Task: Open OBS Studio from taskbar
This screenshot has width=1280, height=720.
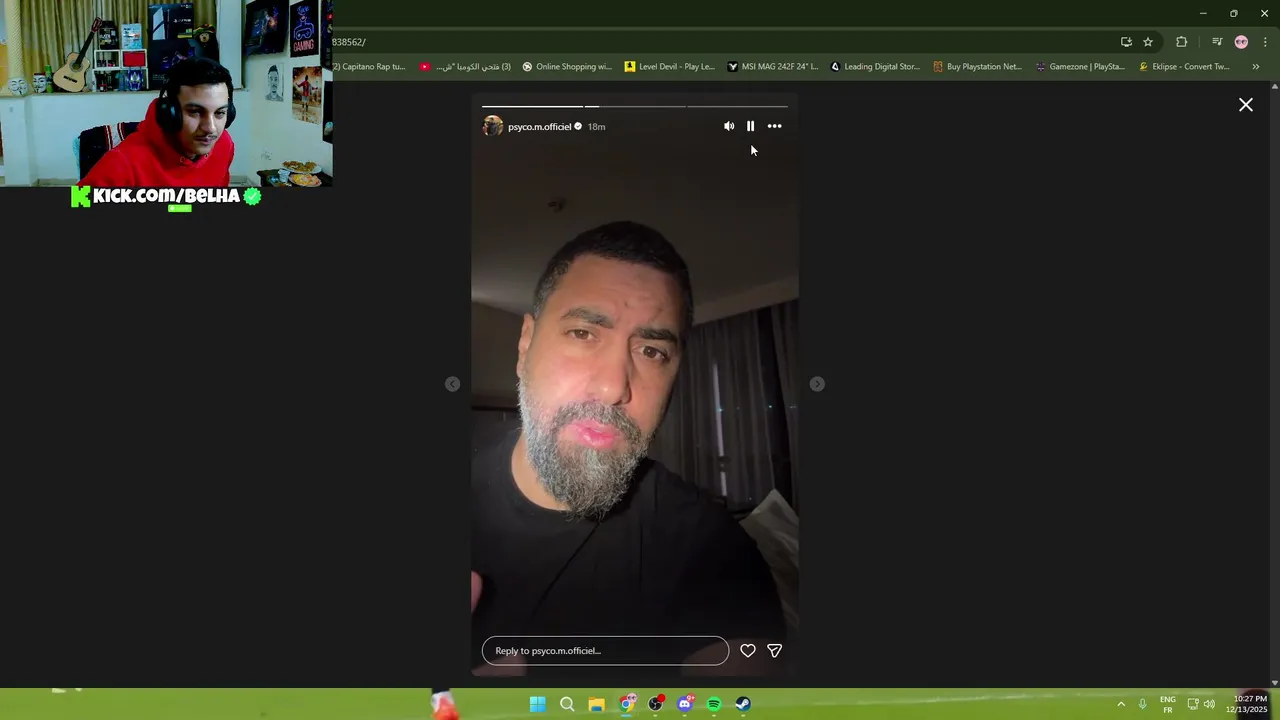Action: click(x=655, y=704)
